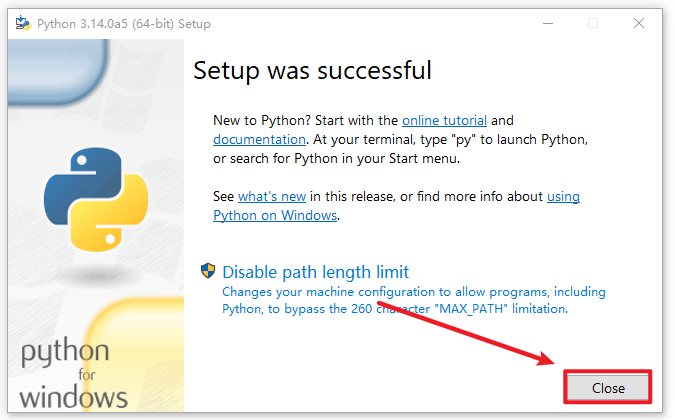Image resolution: width=675 pixels, height=420 pixels.
Task: Open the "Python on Windows" link
Action: 276,215
